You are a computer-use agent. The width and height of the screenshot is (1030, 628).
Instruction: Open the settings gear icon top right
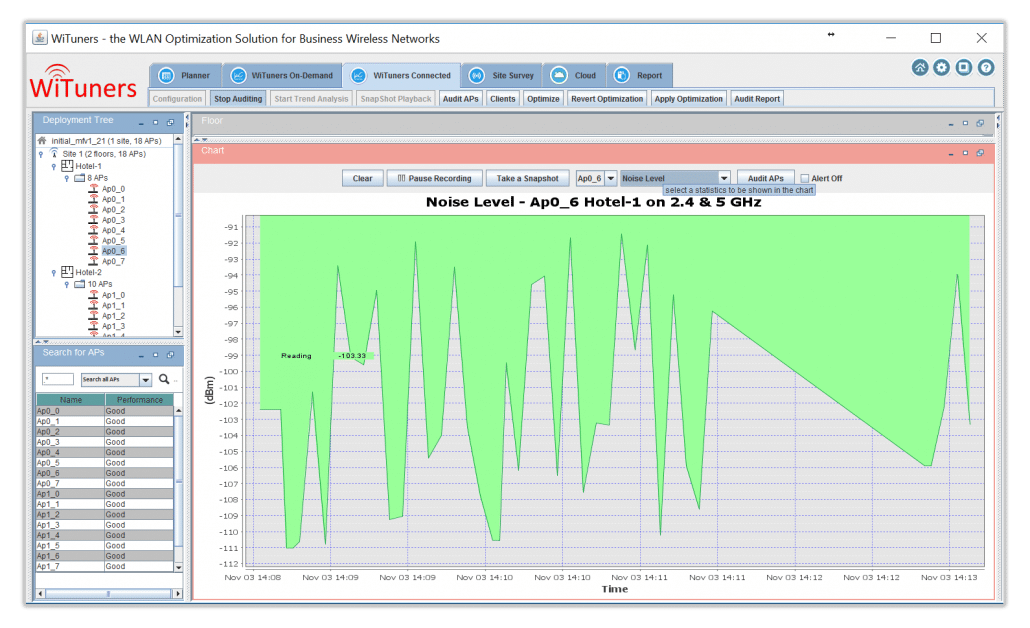point(940,67)
